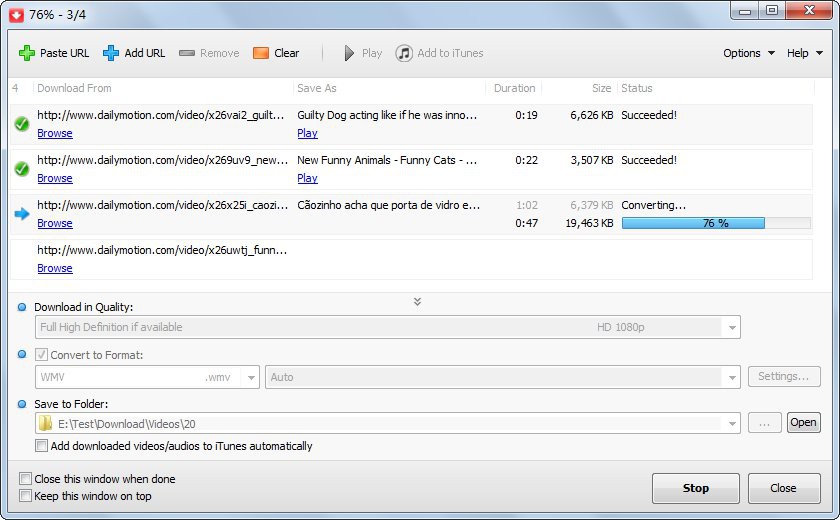The width and height of the screenshot is (840, 520).
Task: Select the Cãozinho acha que porta de vidro title
Action: (388, 205)
